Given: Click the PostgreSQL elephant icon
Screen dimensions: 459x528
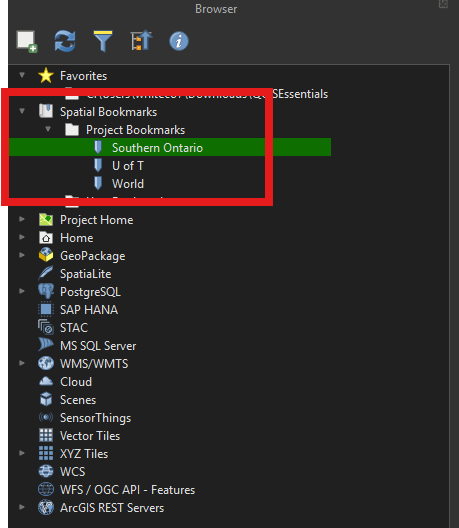Looking at the screenshot, I should pos(46,291).
